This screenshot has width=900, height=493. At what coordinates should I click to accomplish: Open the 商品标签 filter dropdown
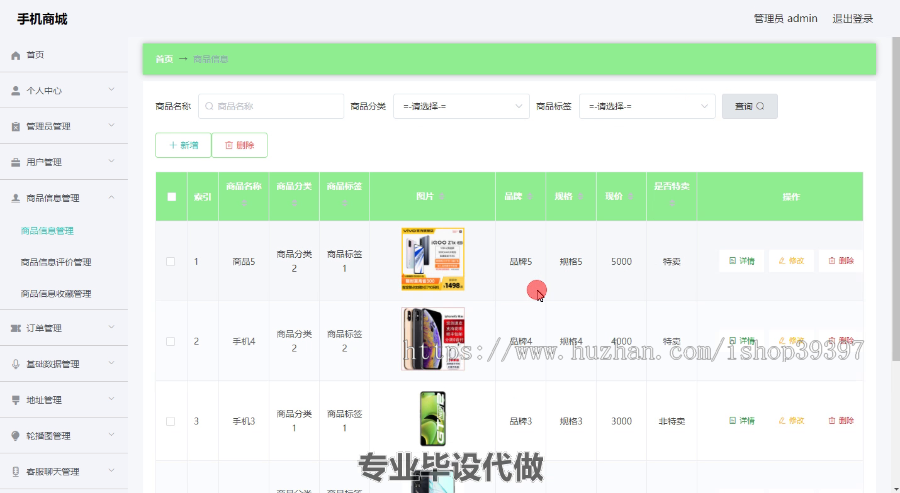[x=647, y=106]
